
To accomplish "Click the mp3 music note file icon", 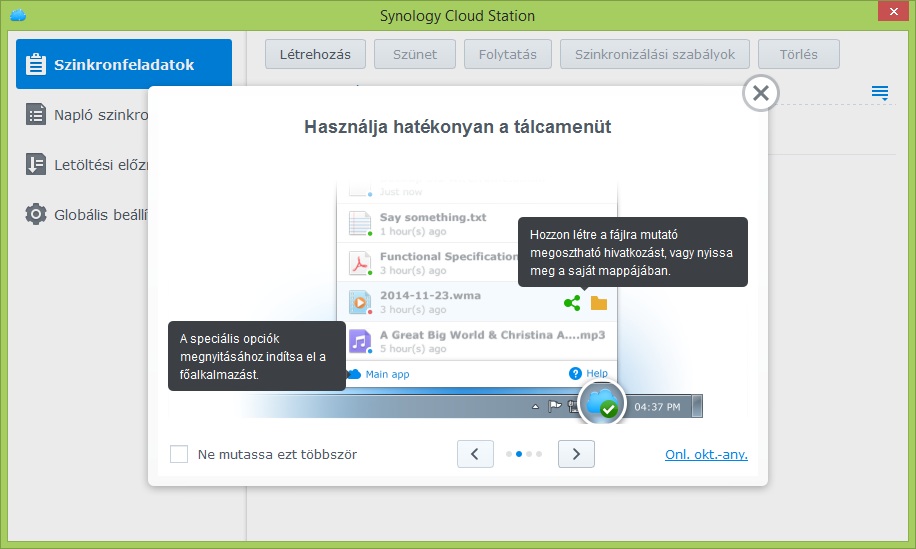I will 360,341.
